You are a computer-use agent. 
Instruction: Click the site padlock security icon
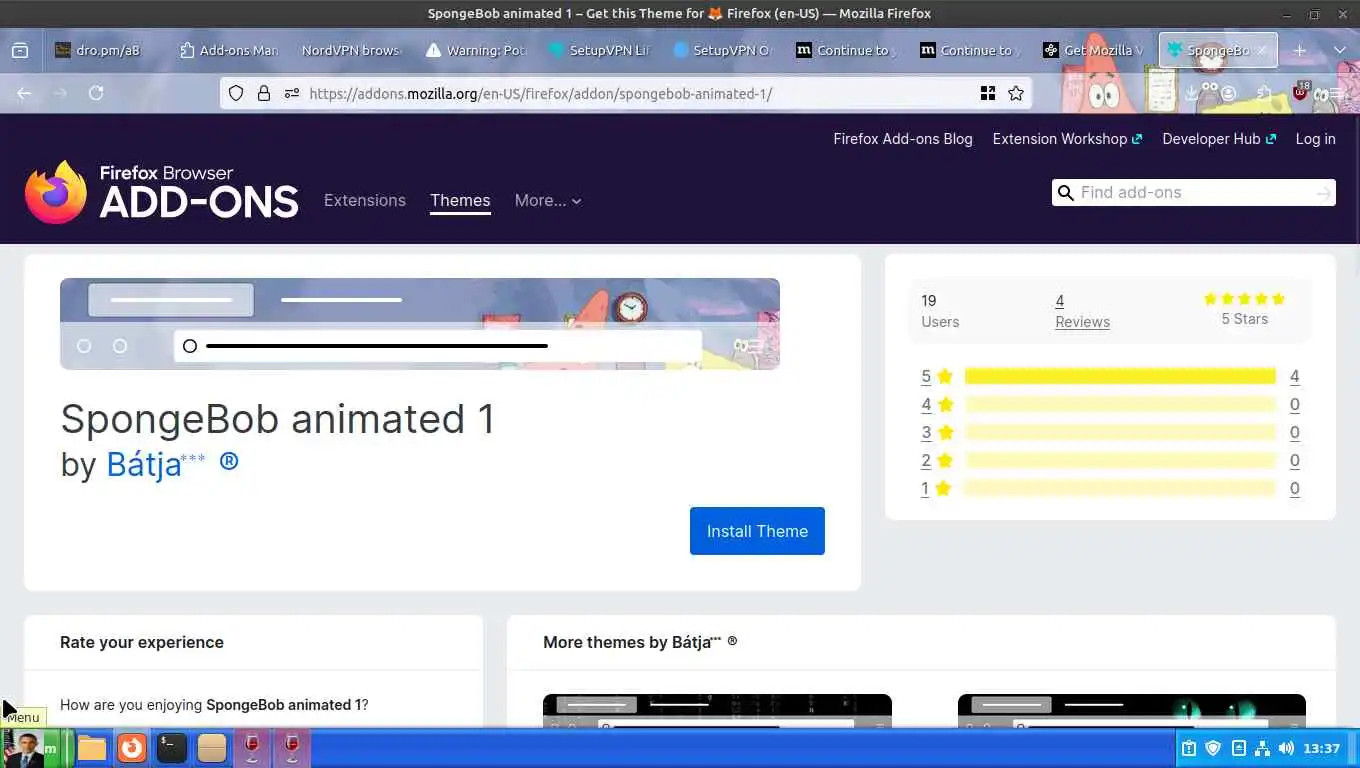click(264, 93)
